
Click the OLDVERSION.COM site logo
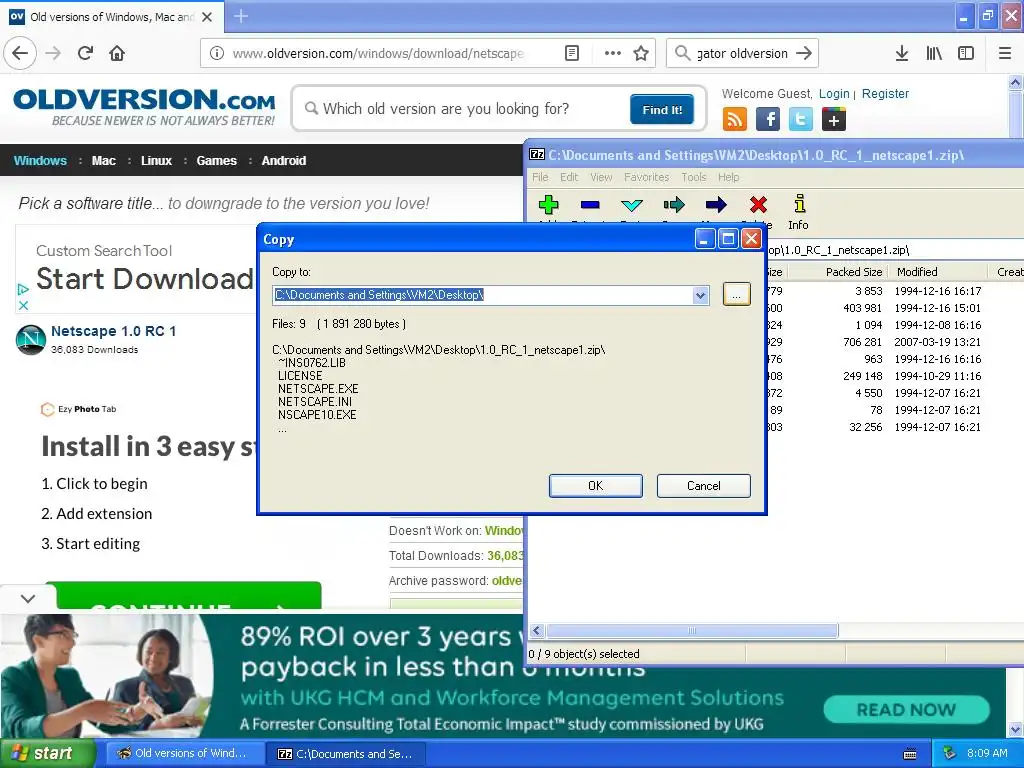144,107
